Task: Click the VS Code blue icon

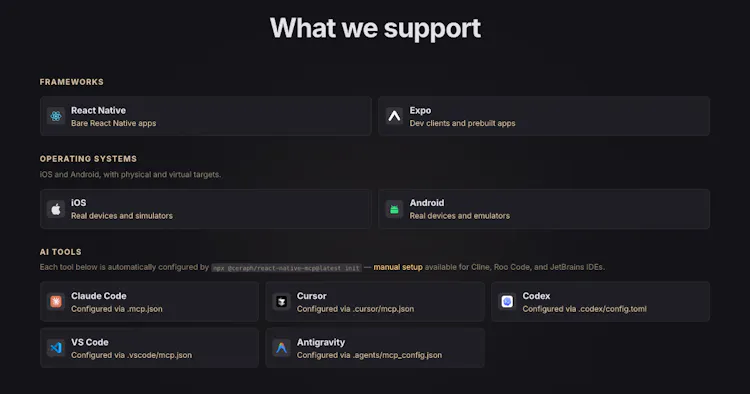Action: point(56,348)
